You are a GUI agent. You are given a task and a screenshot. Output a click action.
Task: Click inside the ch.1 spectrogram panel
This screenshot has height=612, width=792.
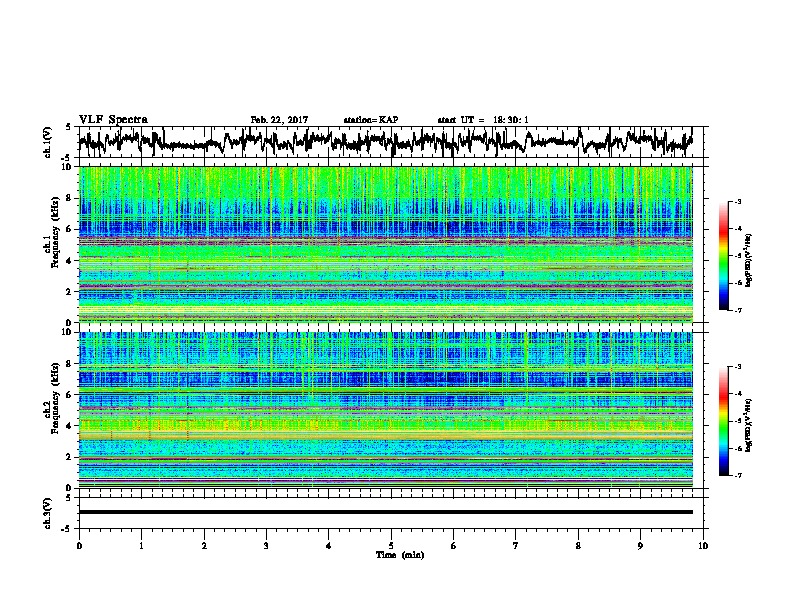coord(385,244)
